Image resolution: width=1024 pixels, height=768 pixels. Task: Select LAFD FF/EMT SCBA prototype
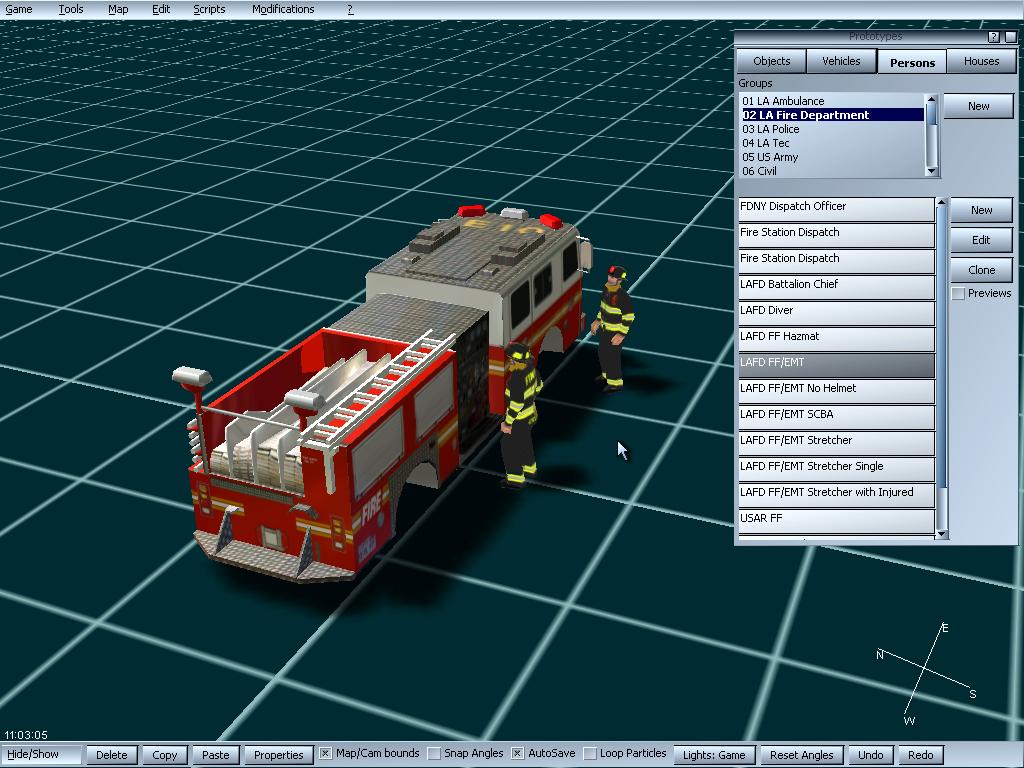tap(837, 417)
